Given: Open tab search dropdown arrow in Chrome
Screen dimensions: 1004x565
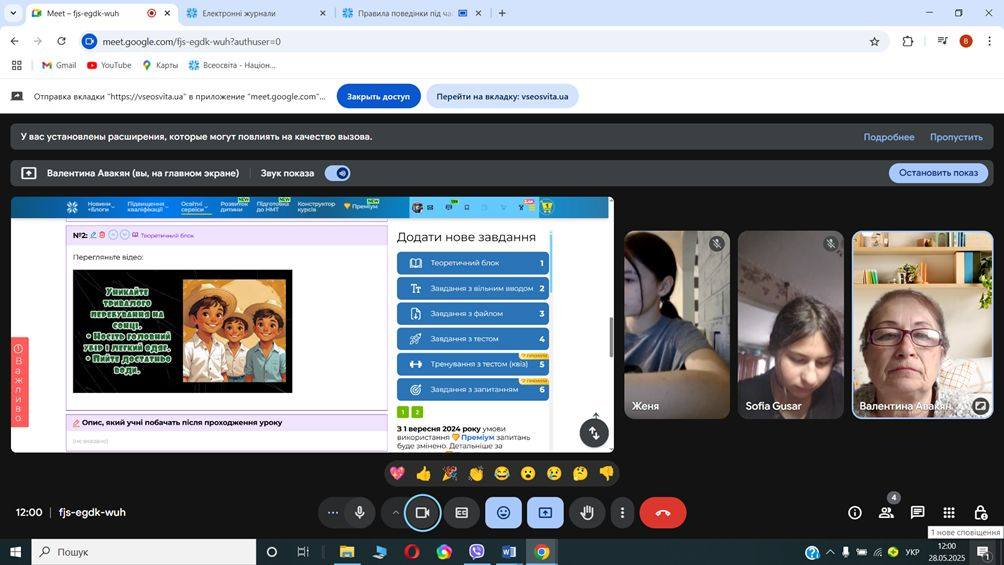Looking at the screenshot, I should click(x=13, y=13).
